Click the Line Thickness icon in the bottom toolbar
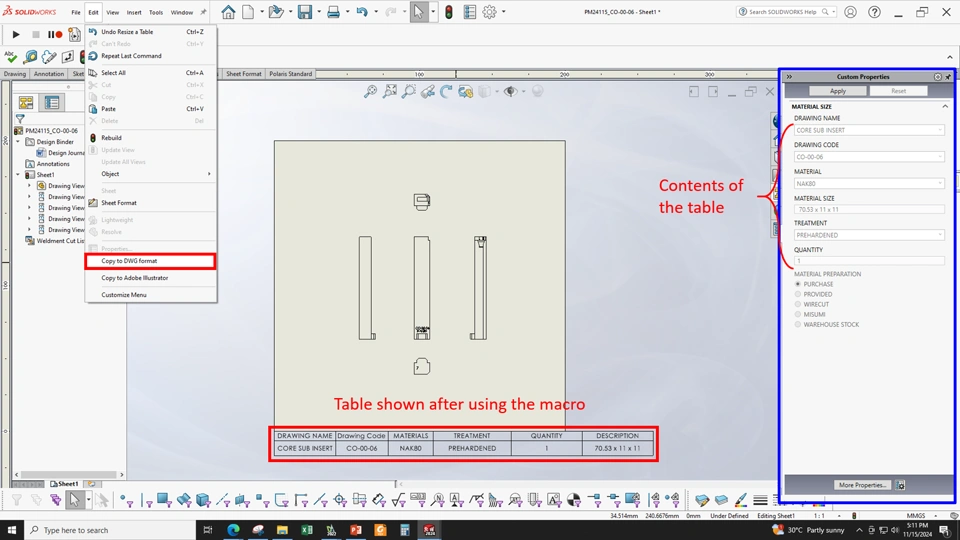 760,500
